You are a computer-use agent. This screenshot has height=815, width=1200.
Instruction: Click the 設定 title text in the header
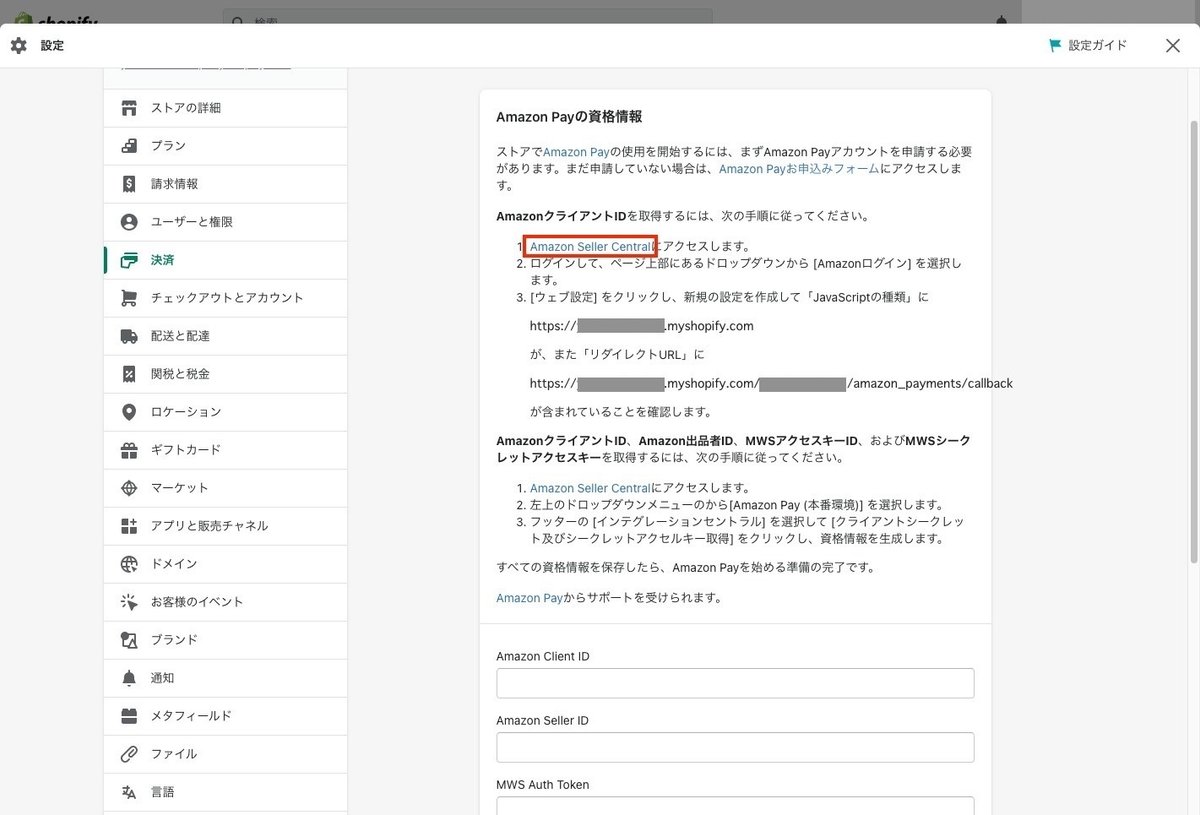(x=52, y=46)
